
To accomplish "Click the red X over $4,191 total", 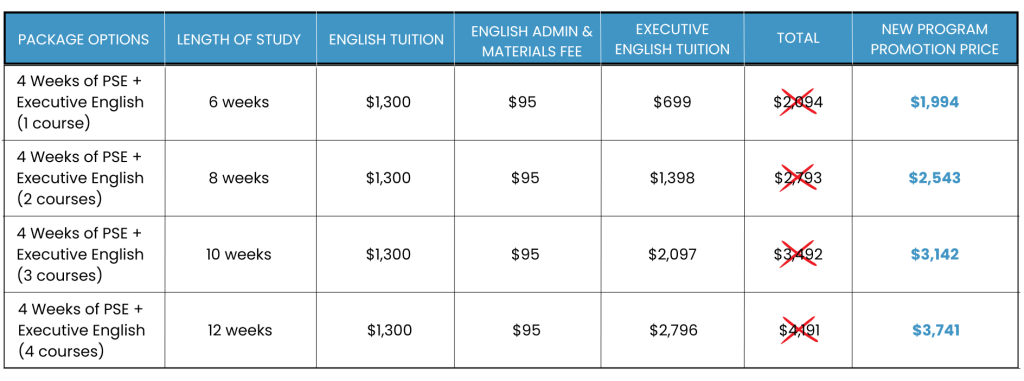I will 799,330.
